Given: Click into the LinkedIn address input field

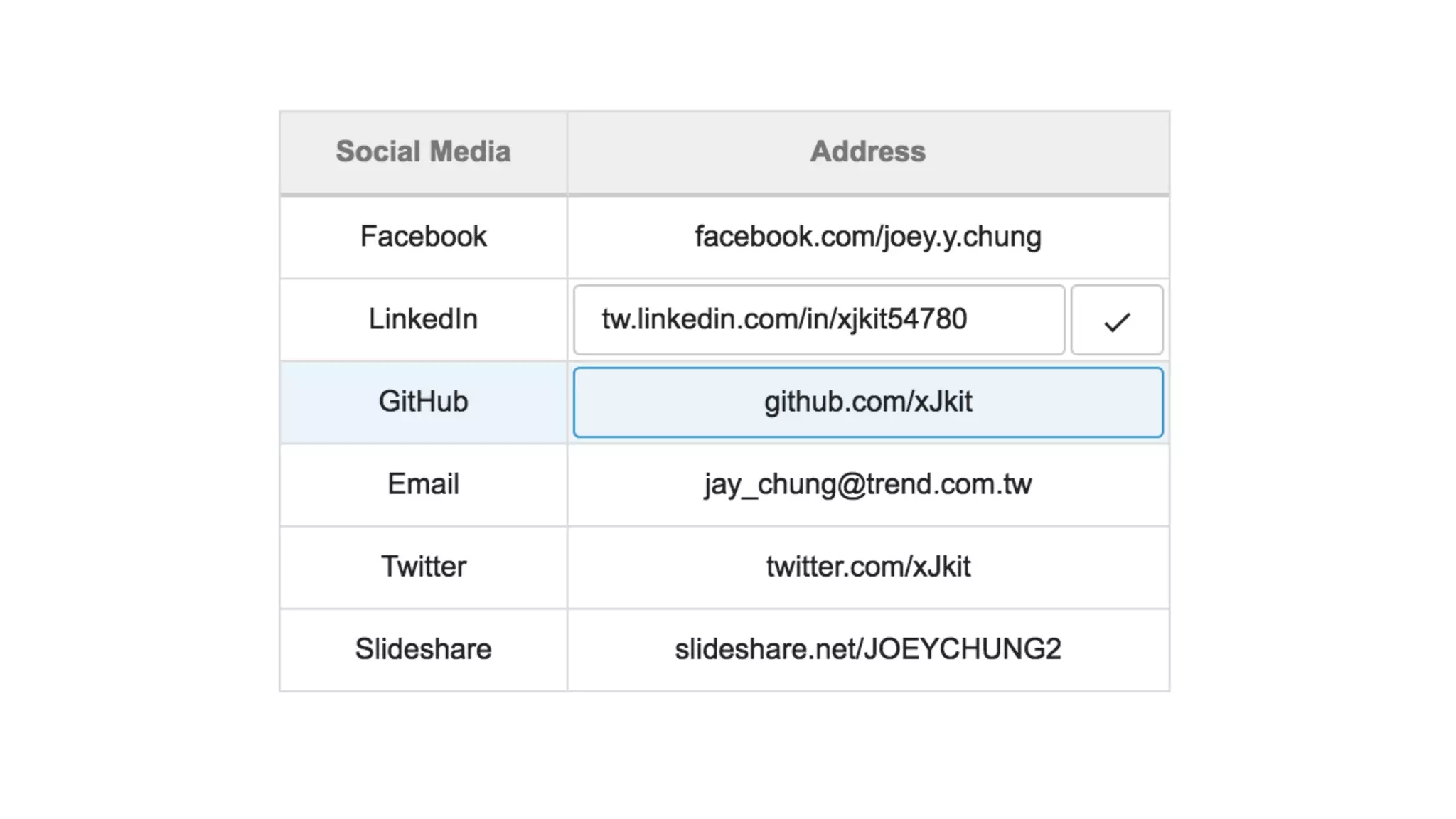Looking at the screenshot, I should (x=818, y=320).
